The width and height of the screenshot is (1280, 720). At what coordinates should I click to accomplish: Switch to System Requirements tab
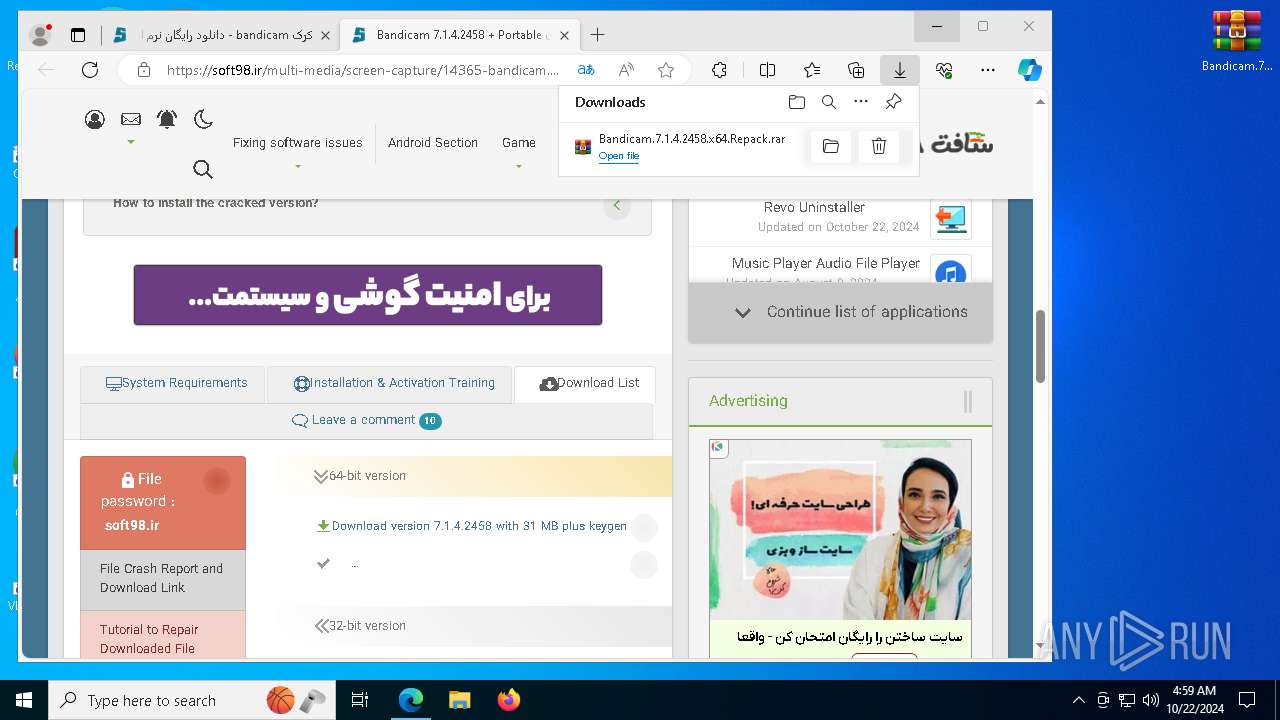(173, 384)
